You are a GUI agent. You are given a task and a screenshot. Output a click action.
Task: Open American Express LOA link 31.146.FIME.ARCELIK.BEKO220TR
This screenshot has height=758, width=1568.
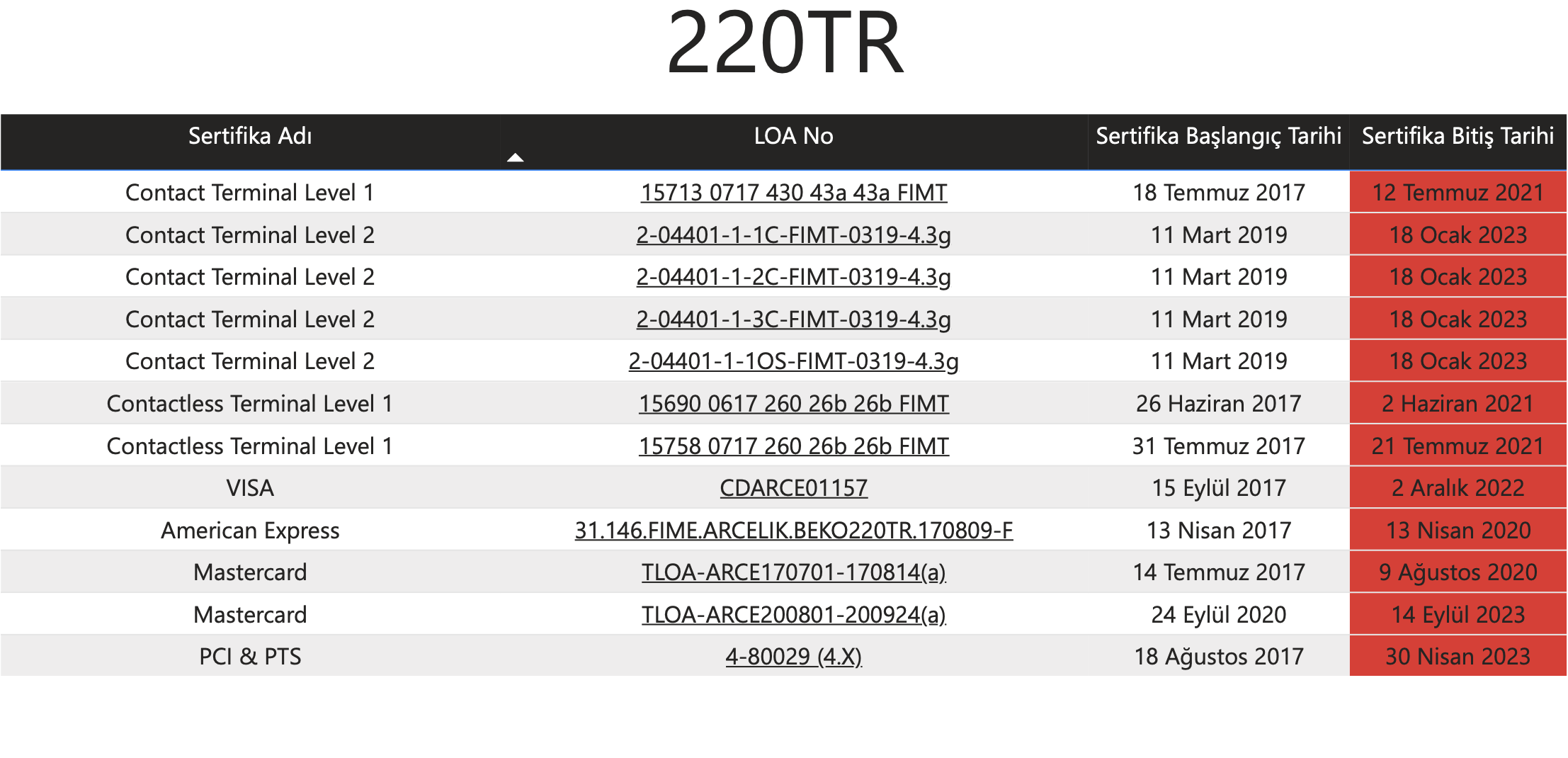coord(793,531)
